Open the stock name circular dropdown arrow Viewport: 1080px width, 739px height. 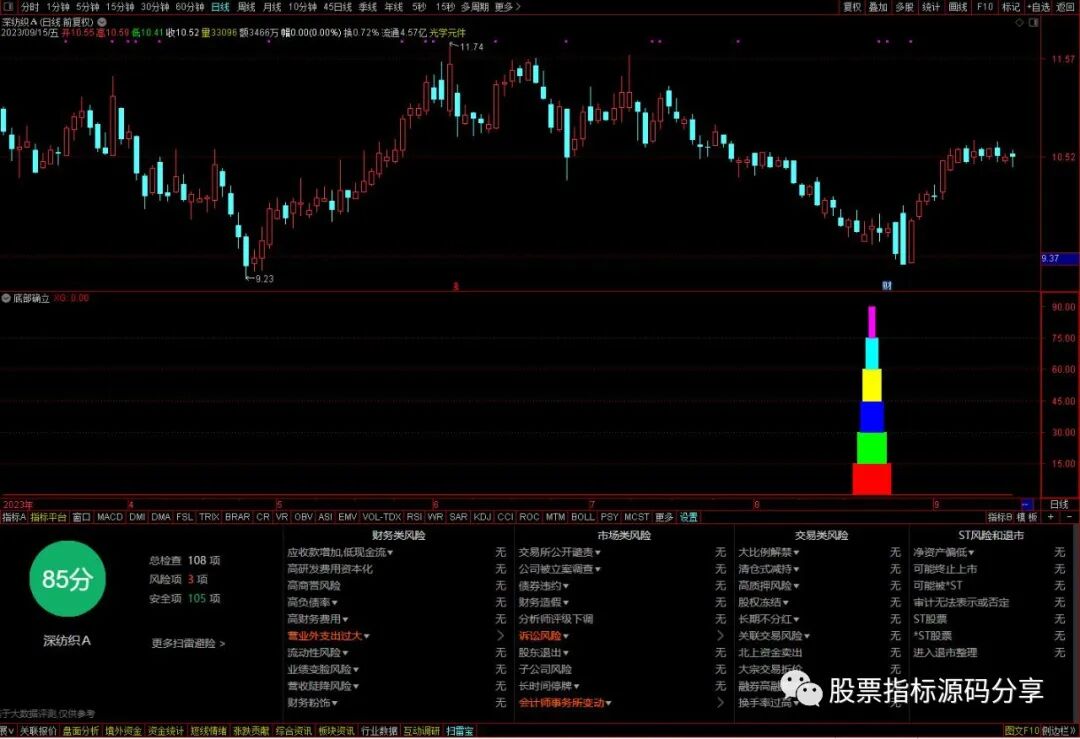(x=102, y=22)
